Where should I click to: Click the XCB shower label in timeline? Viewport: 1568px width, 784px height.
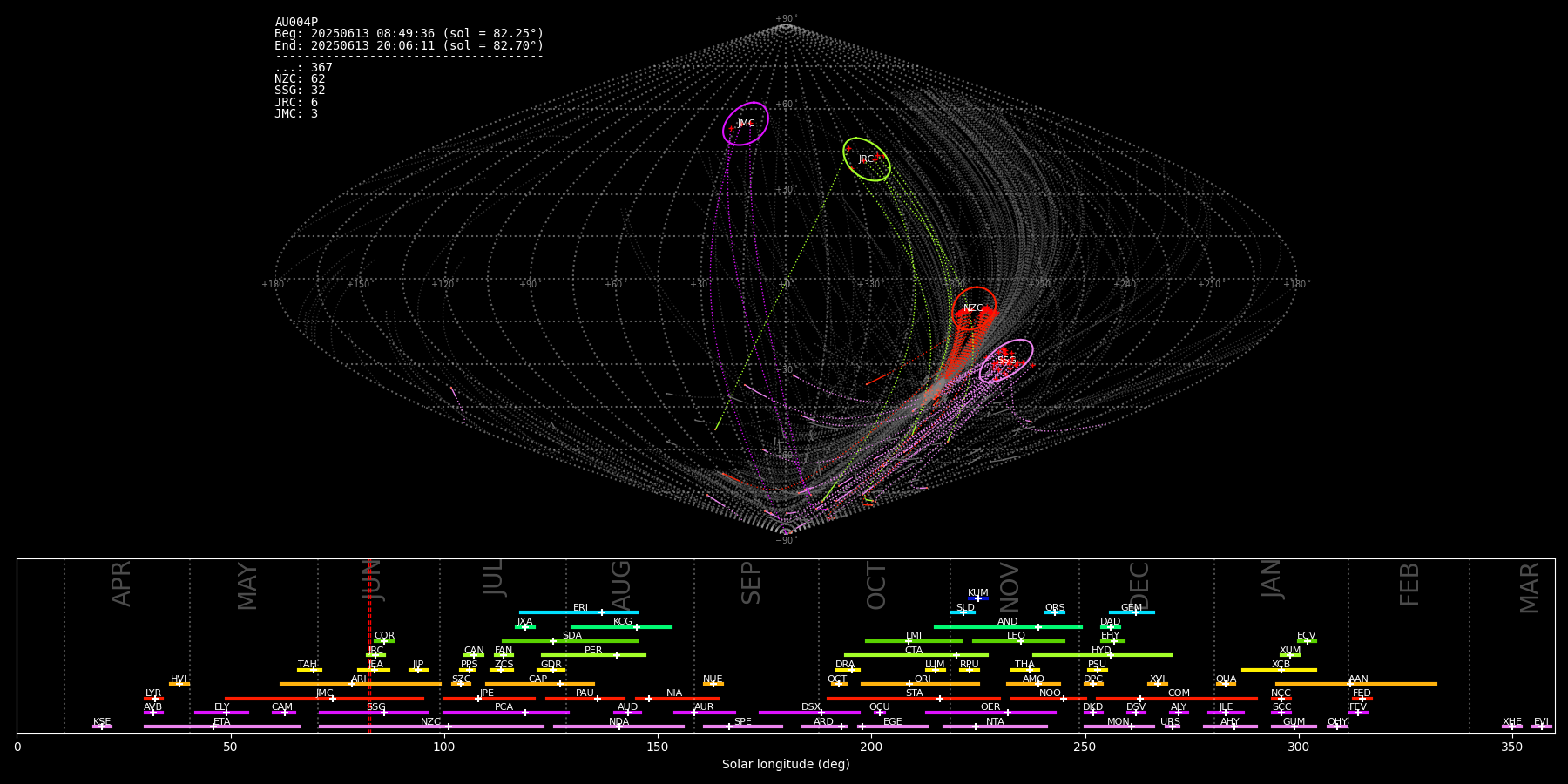pos(1281,665)
